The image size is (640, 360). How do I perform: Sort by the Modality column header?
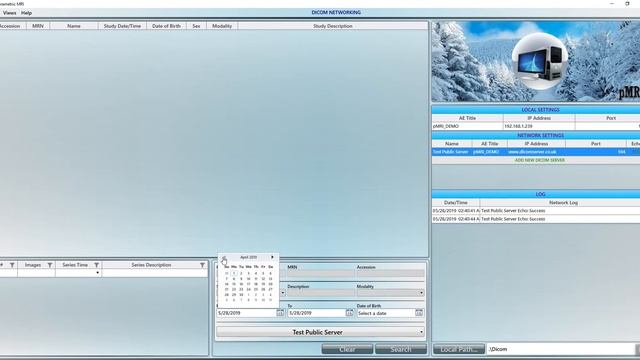click(222, 26)
